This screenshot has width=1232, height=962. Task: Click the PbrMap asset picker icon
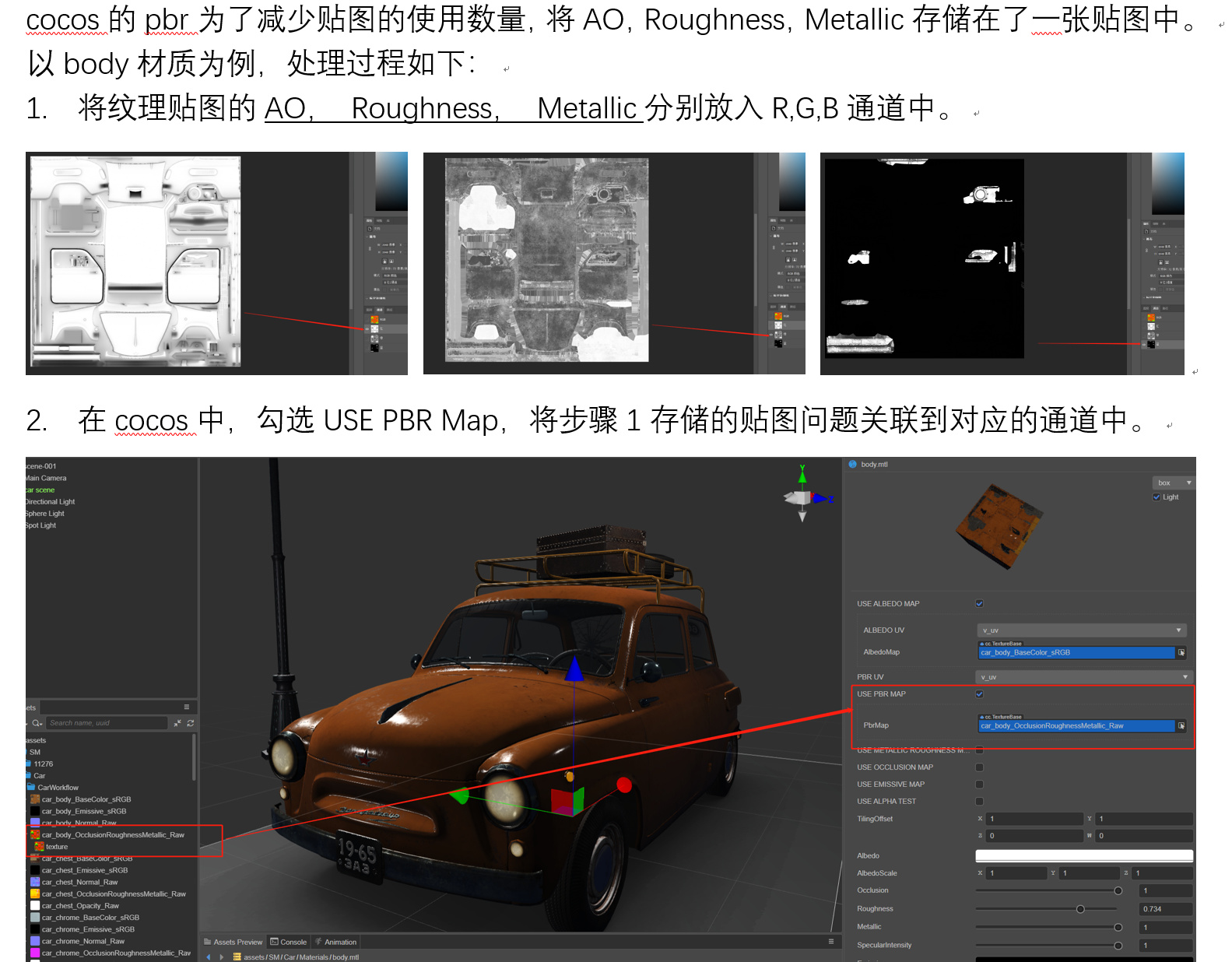[x=1181, y=725]
